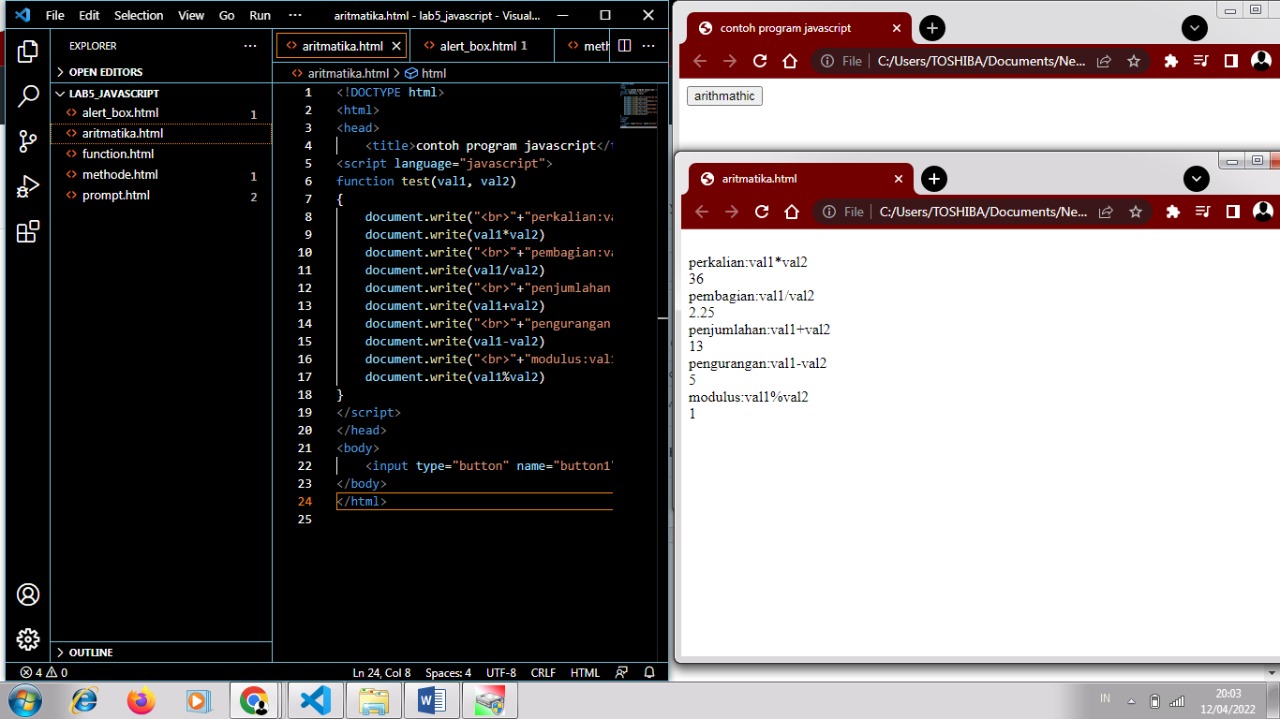The height and width of the screenshot is (719, 1280).
Task: Open Extensions view in activity bar
Action: [x=28, y=232]
